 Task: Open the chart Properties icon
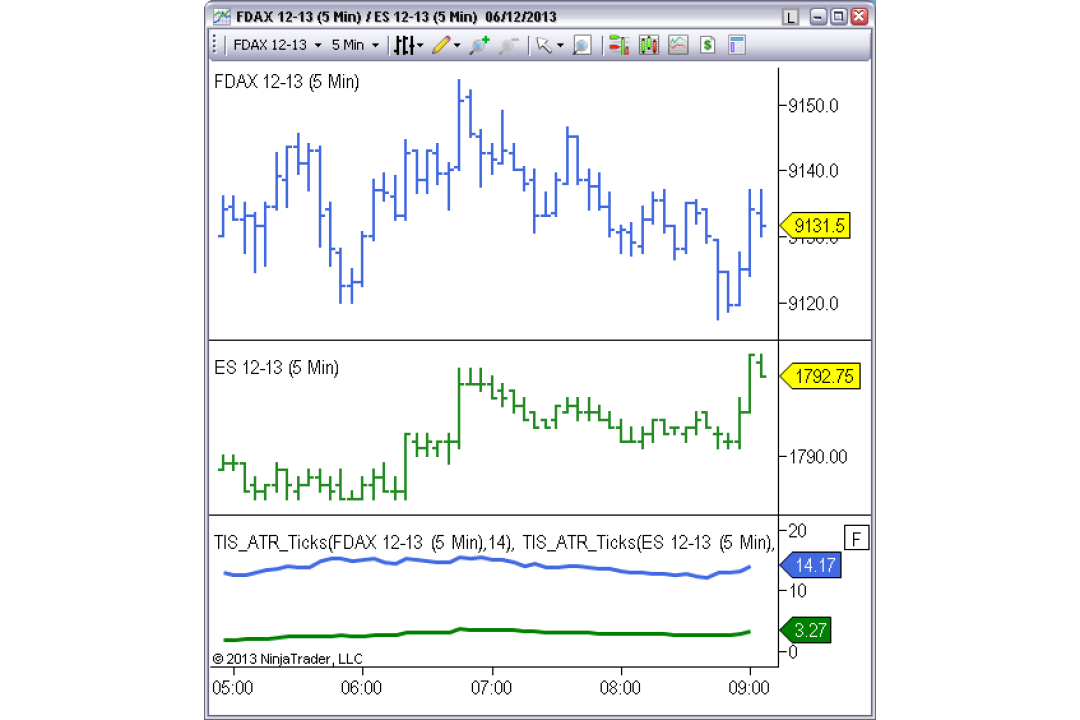(737, 45)
